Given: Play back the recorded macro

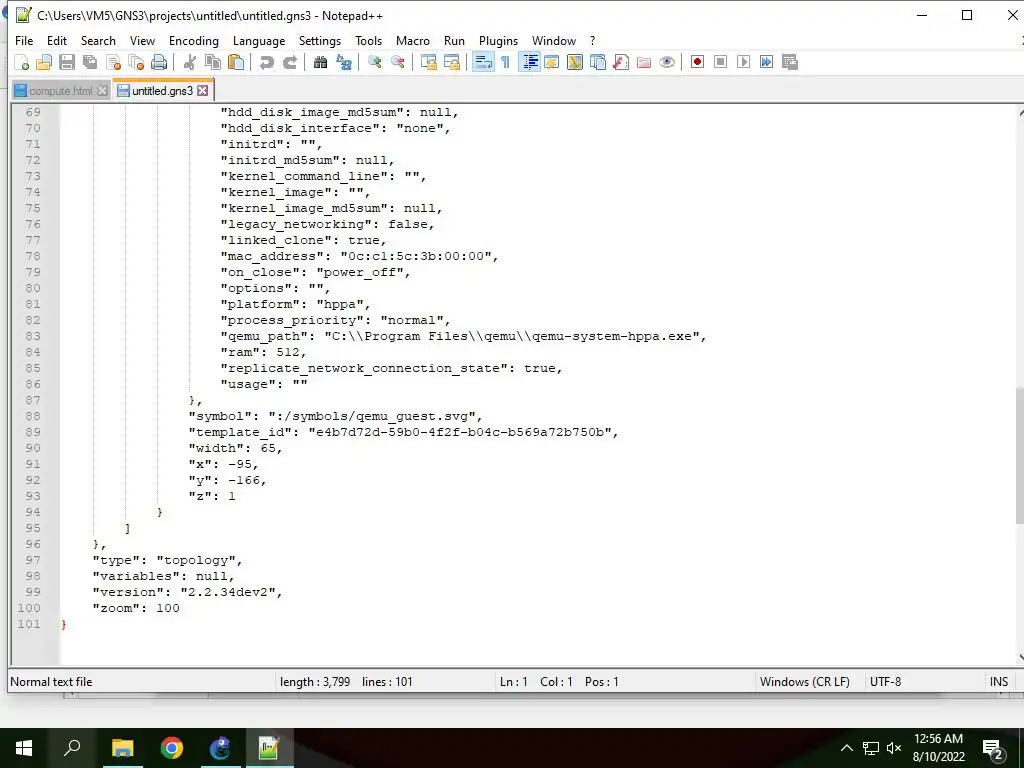Looking at the screenshot, I should (743, 62).
